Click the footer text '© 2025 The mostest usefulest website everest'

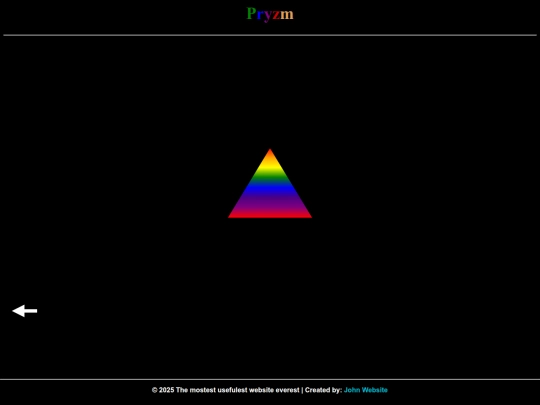226,390
